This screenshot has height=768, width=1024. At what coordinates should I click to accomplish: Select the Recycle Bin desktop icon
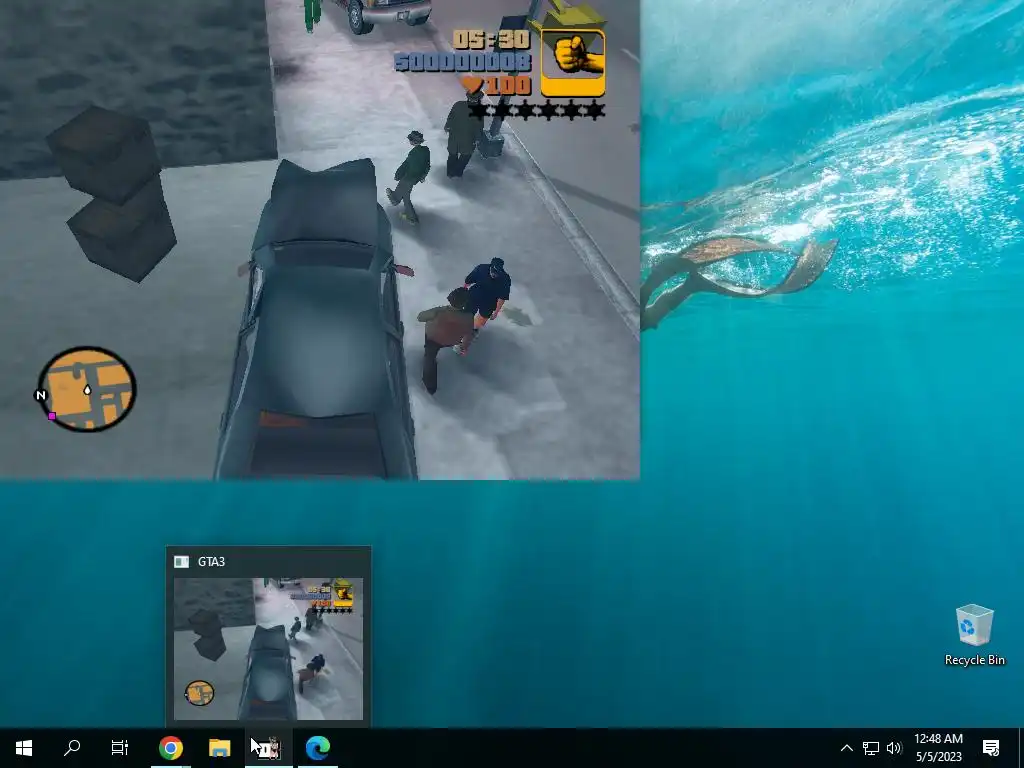974,635
